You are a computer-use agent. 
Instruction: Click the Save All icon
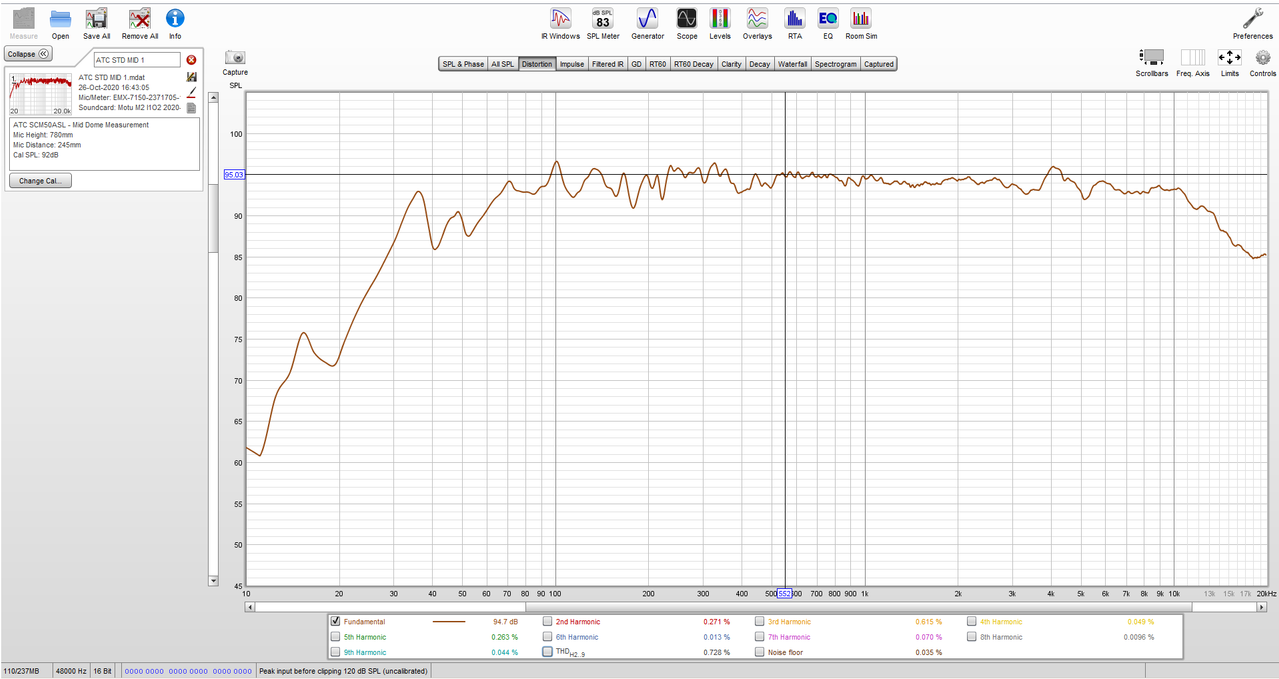point(97,18)
